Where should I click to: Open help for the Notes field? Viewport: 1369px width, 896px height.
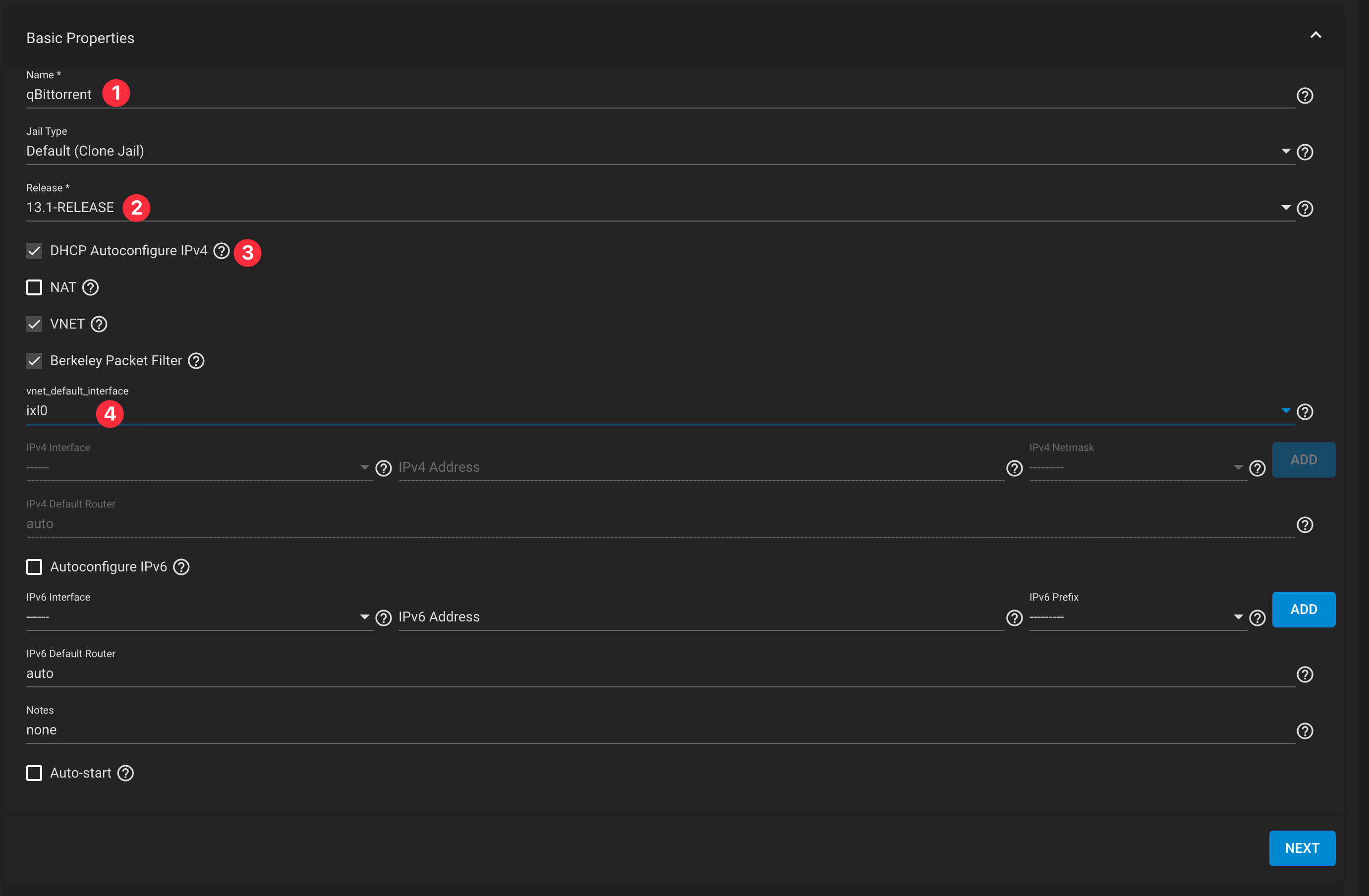click(x=1305, y=730)
